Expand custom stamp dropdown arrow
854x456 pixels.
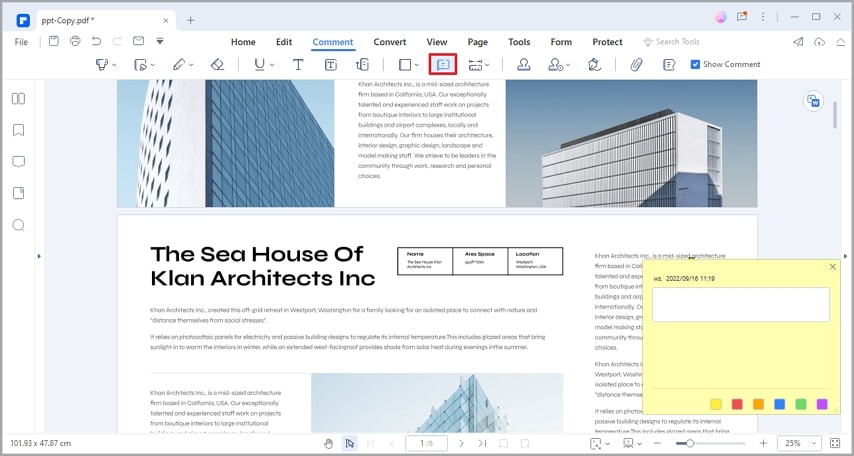(568, 65)
